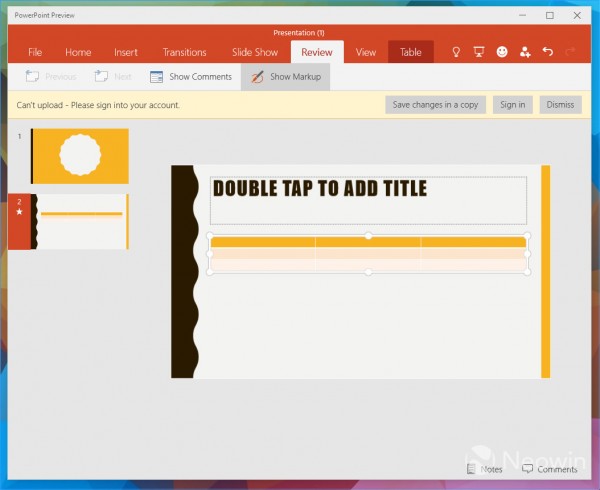
Task: Switch to the Home tab
Action: coord(78,52)
